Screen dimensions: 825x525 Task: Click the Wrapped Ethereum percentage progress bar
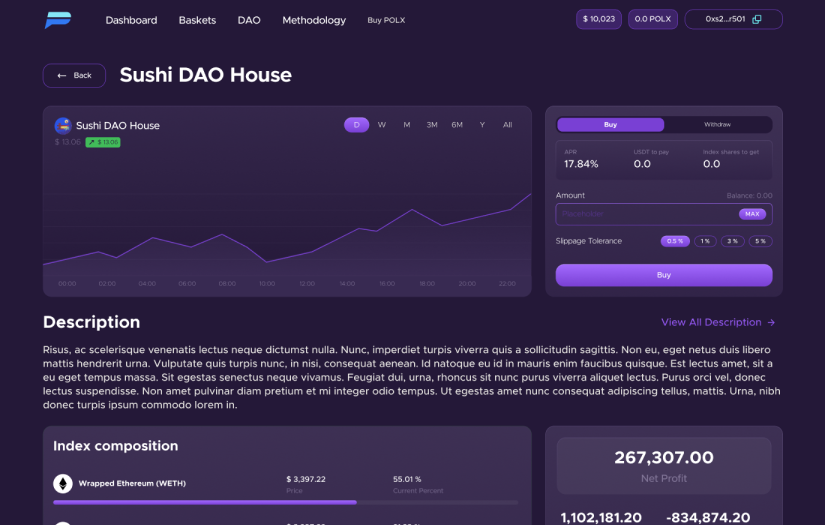pos(285,502)
